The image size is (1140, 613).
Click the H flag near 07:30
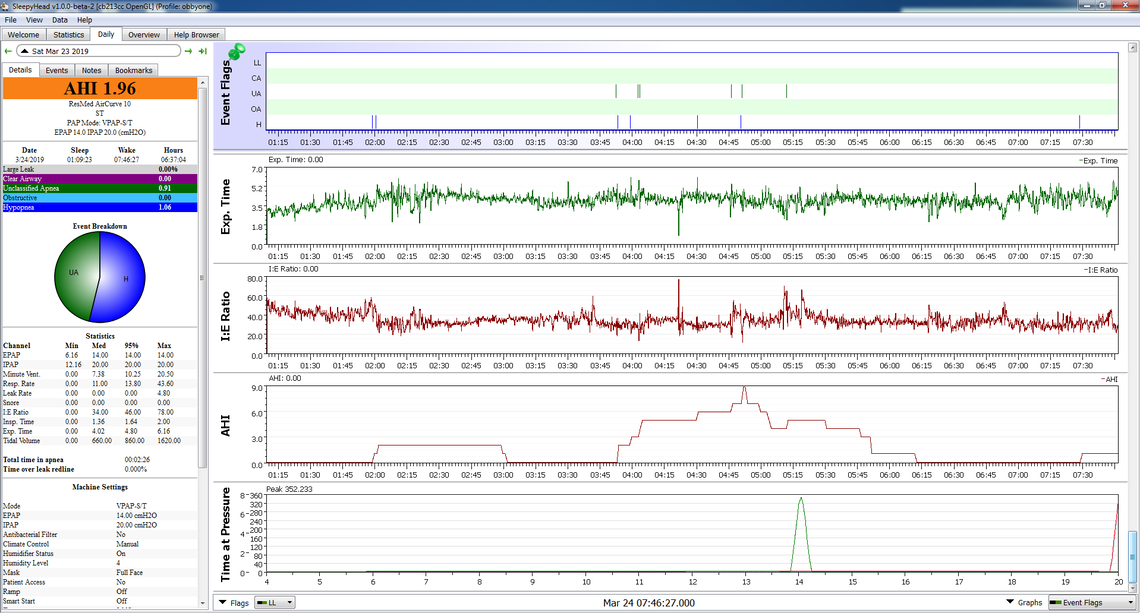(1079, 124)
